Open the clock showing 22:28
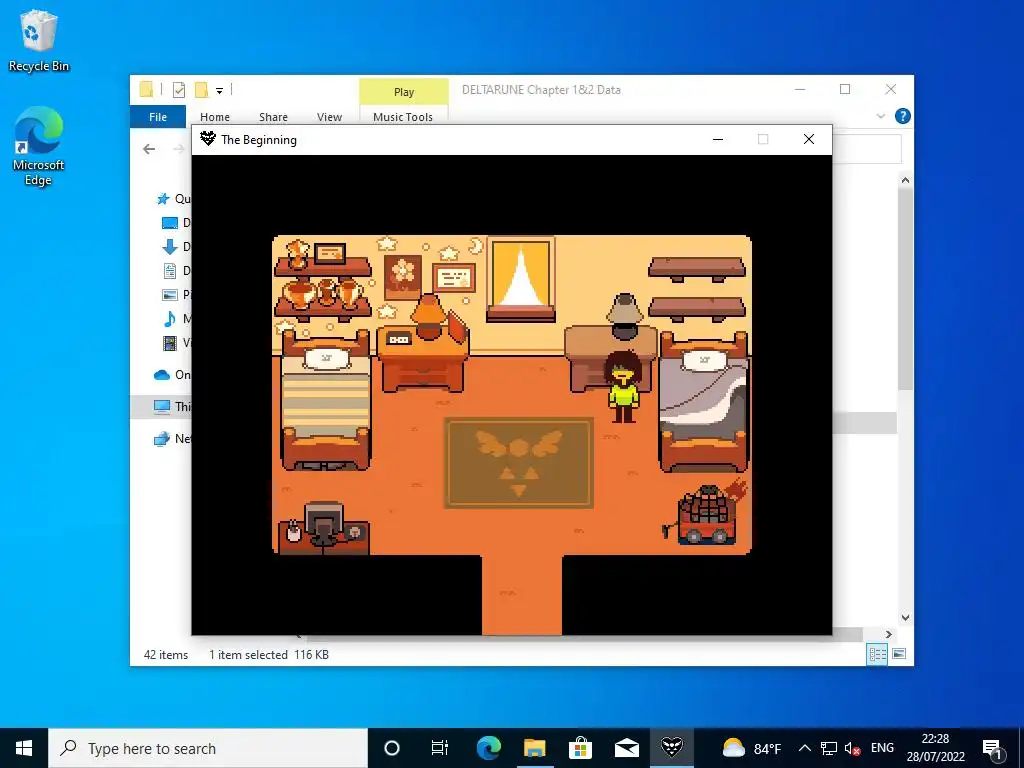Screen dimensions: 1024x768 click(x=935, y=748)
